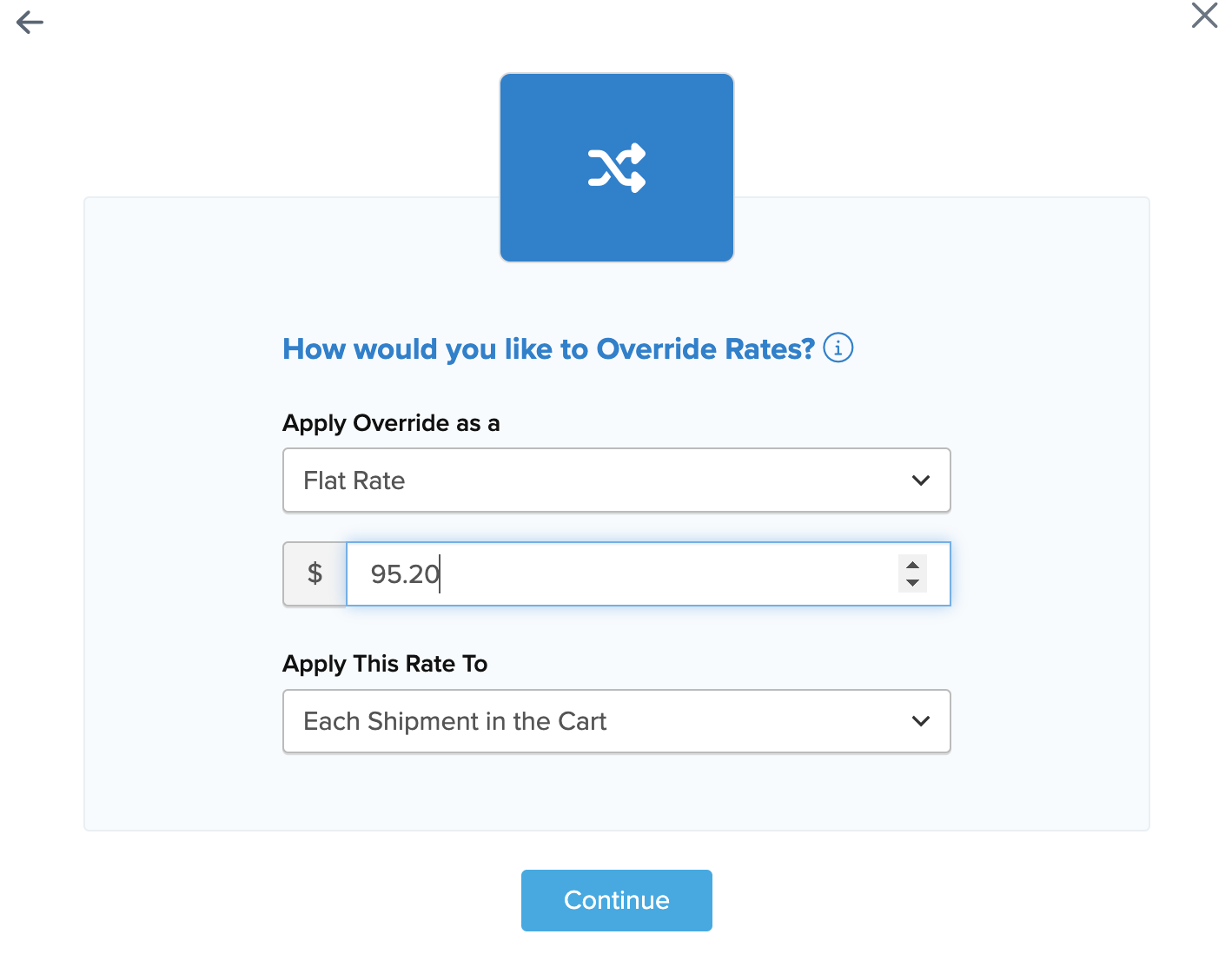The height and width of the screenshot is (954, 1232).
Task: Open the Flat Rate override type dropdown
Action: pyautogui.click(x=616, y=480)
